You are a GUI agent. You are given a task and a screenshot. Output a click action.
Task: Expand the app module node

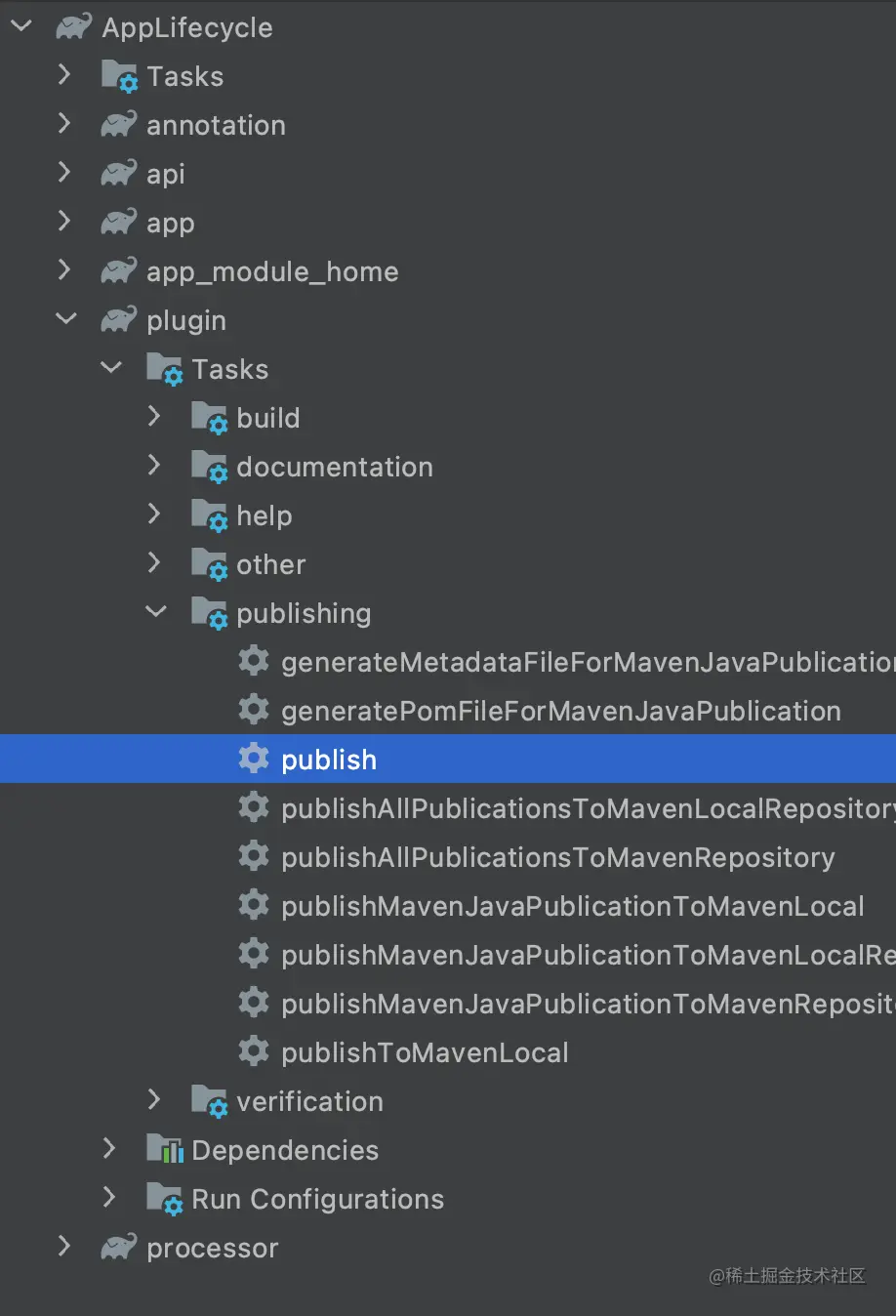click(x=64, y=221)
